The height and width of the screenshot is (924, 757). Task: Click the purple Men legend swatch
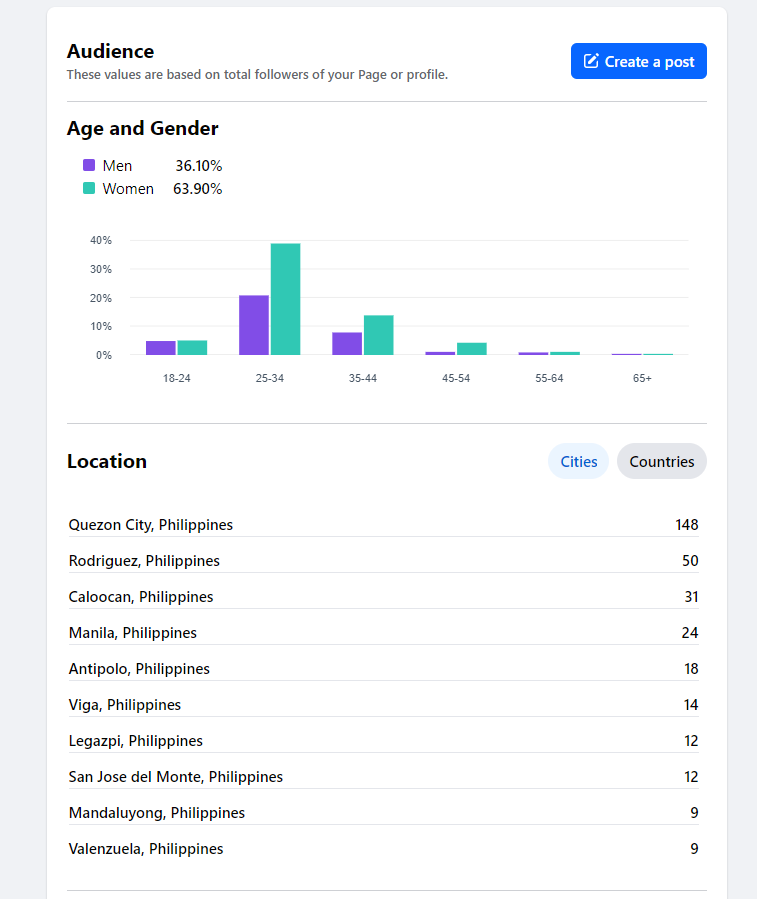(89, 165)
